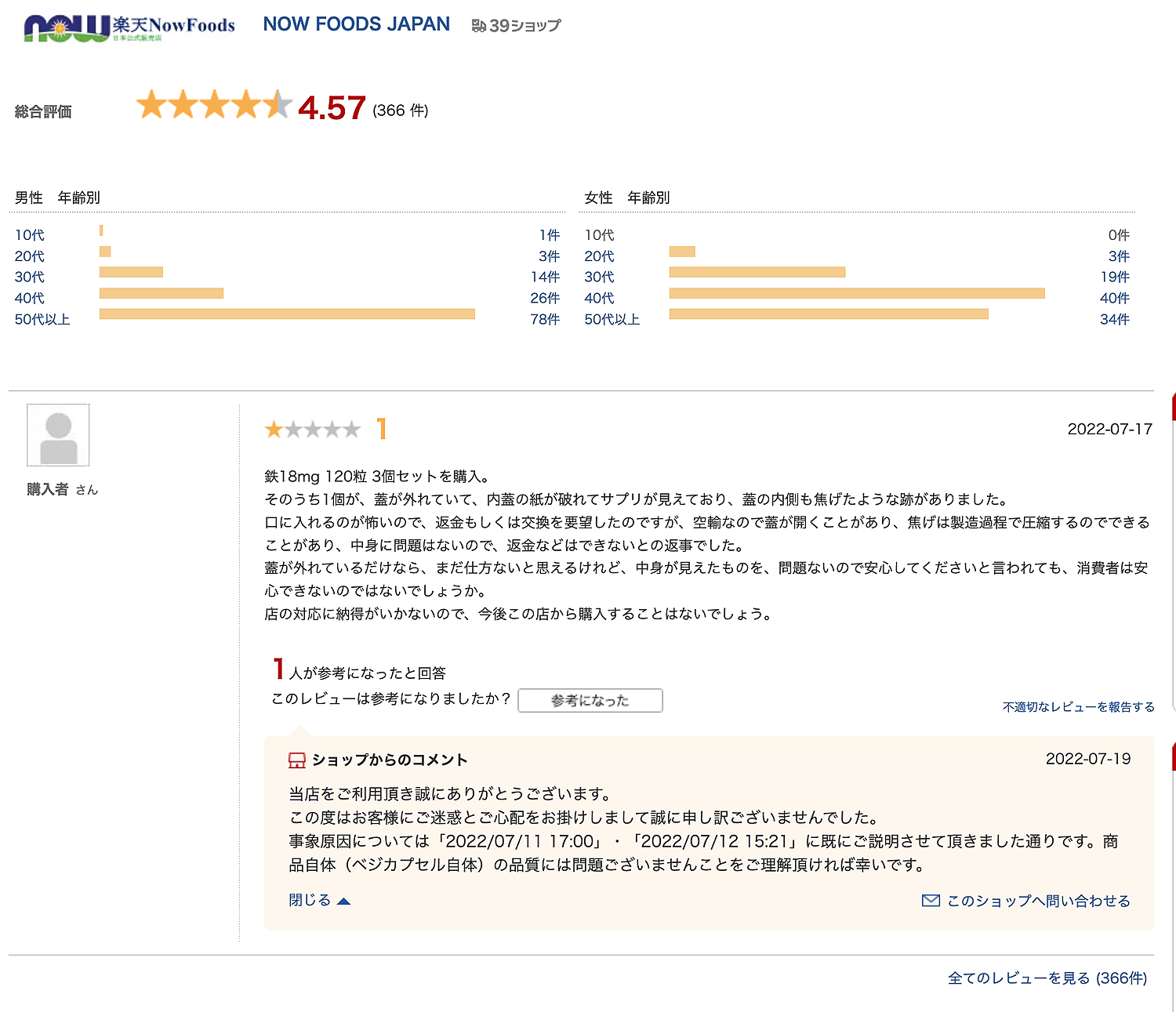Open 全てのレビューを見る (366件) link
Image resolution: width=1176 pixels, height=1012 pixels.
1047,978
